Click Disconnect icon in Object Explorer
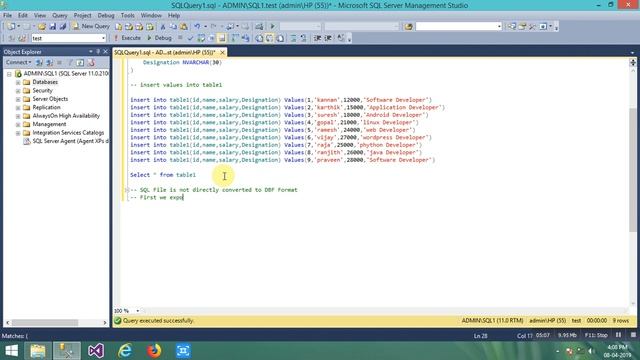The height and width of the screenshot is (360, 640). coord(49,62)
